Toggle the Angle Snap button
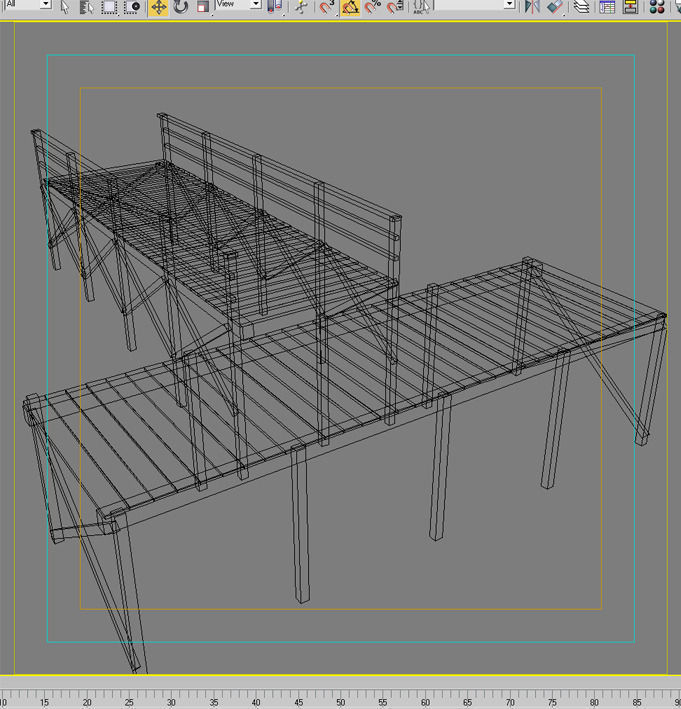This screenshot has height=709, width=681. pyautogui.click(x=350, y=7)
